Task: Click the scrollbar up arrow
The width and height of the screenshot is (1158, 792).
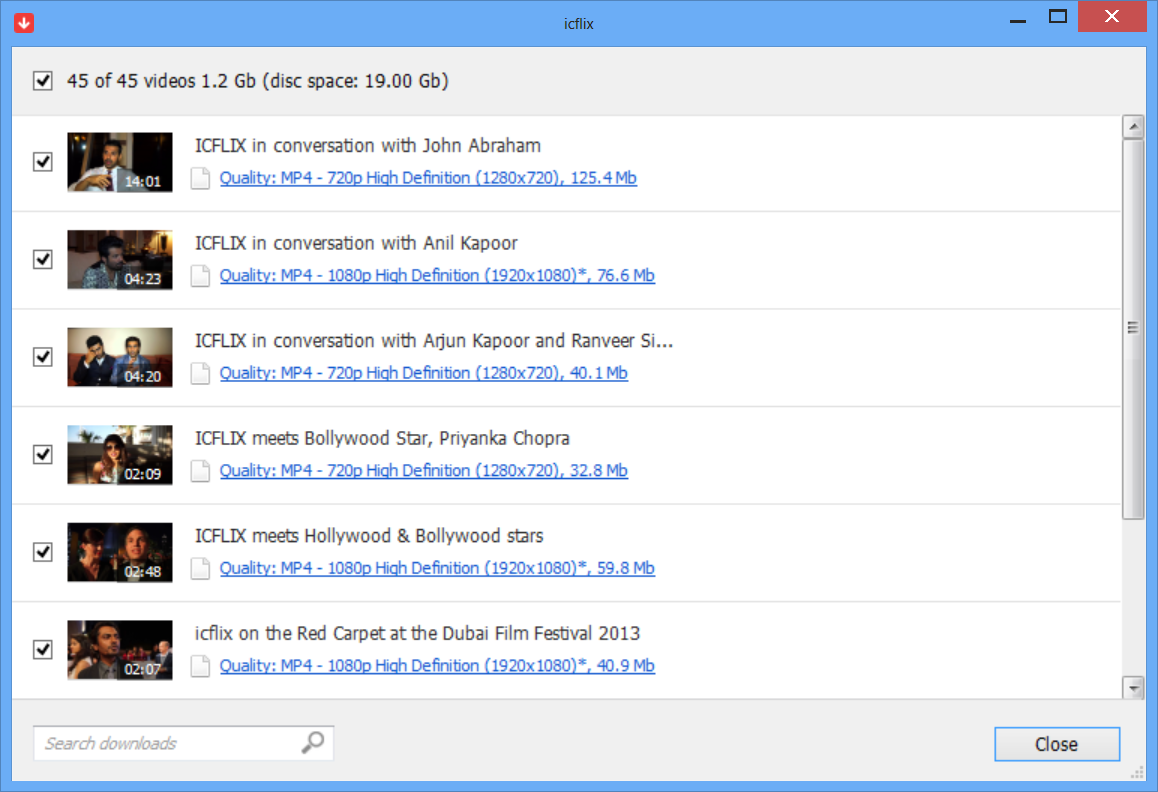Action: tap(1133, 126)
